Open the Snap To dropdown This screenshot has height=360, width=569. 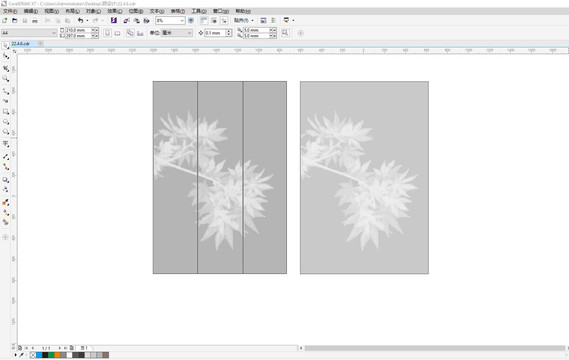tap(243, 21)
